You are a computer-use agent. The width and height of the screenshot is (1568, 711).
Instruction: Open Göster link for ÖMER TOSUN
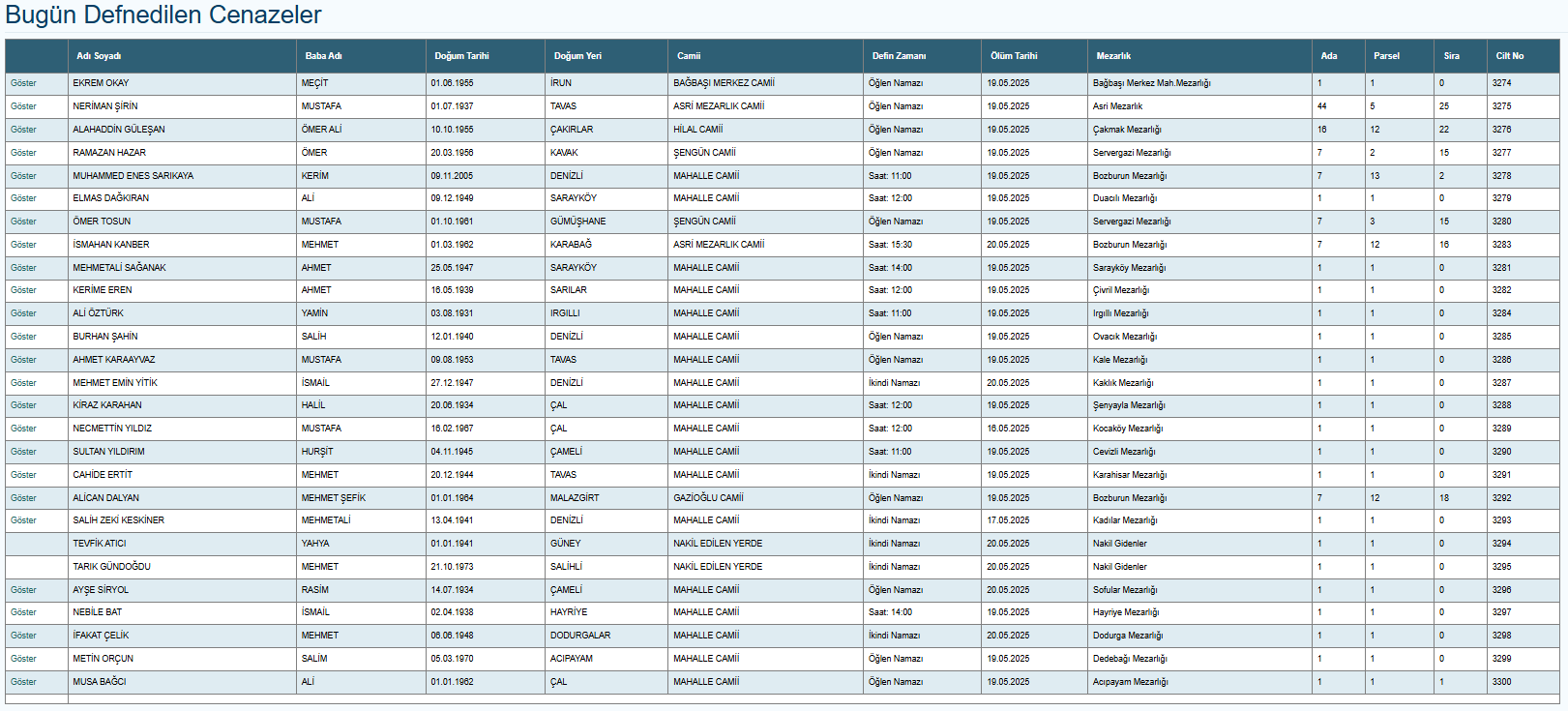pos(23,222)
